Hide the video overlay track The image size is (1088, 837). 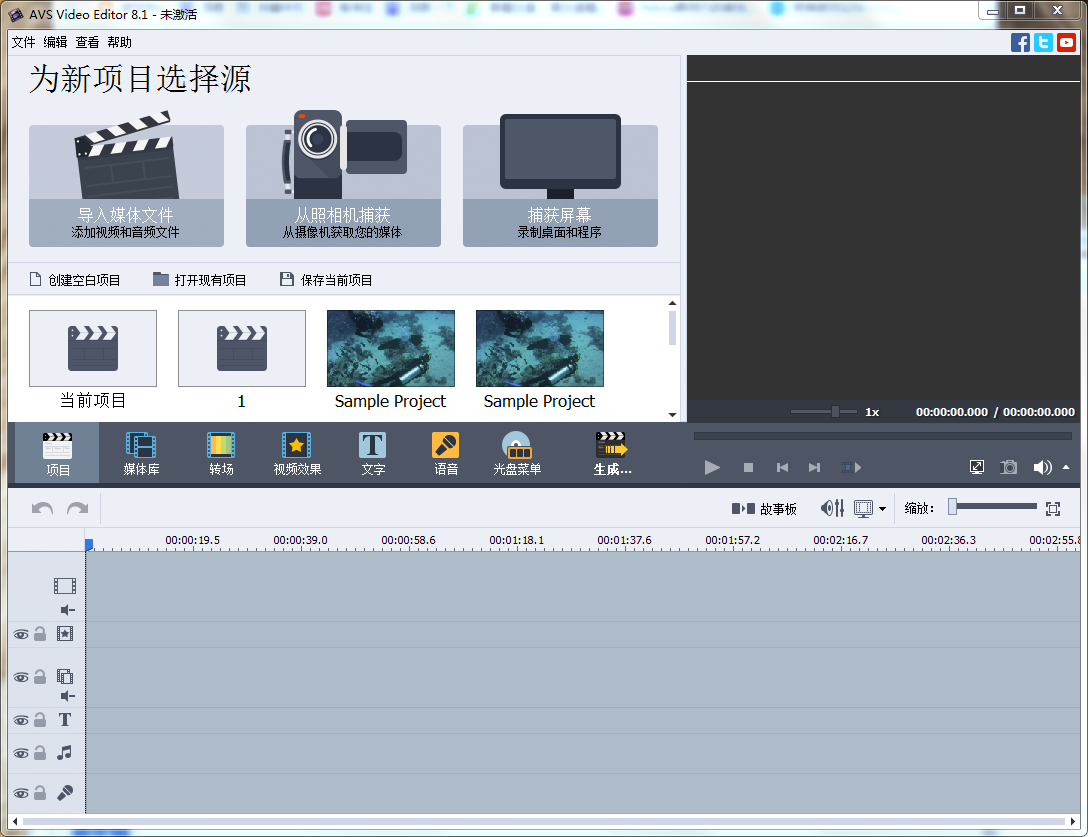click(x=22, y=677)
